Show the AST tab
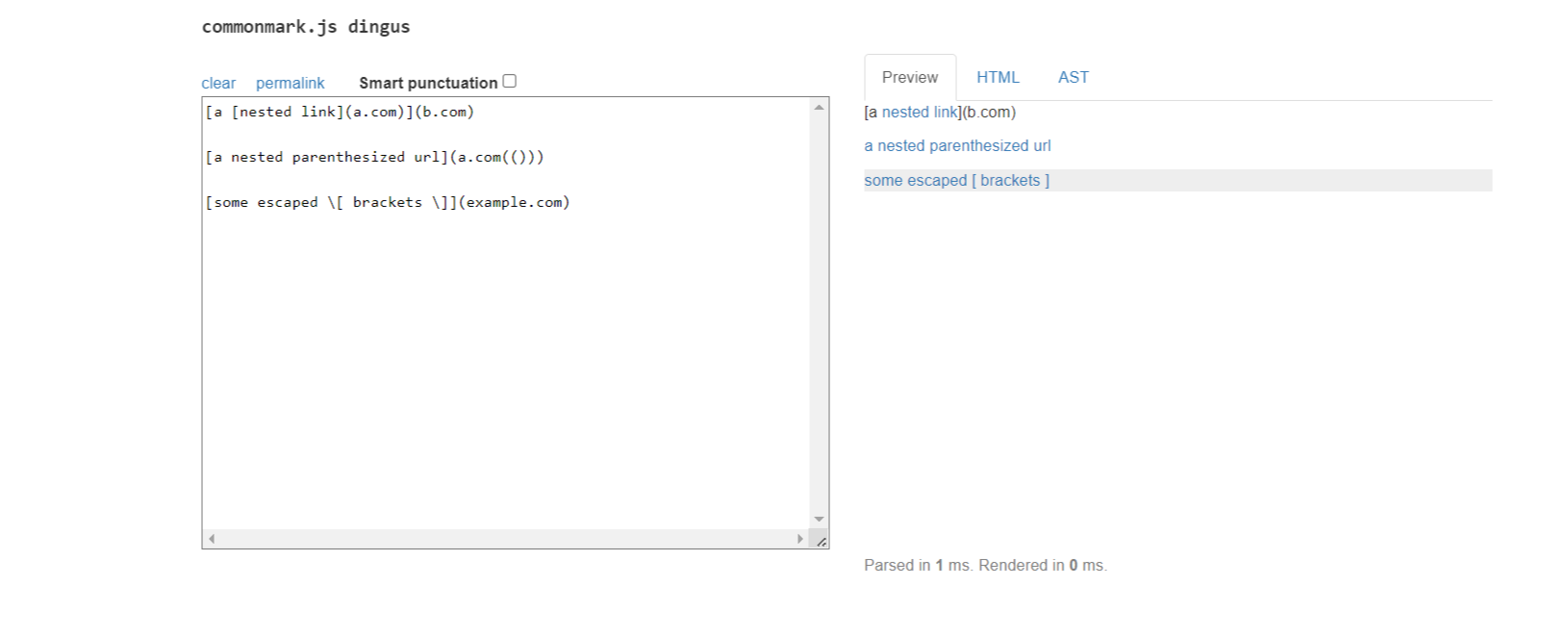Screen dimensions: 1568x638 (x=1073, y=77)
